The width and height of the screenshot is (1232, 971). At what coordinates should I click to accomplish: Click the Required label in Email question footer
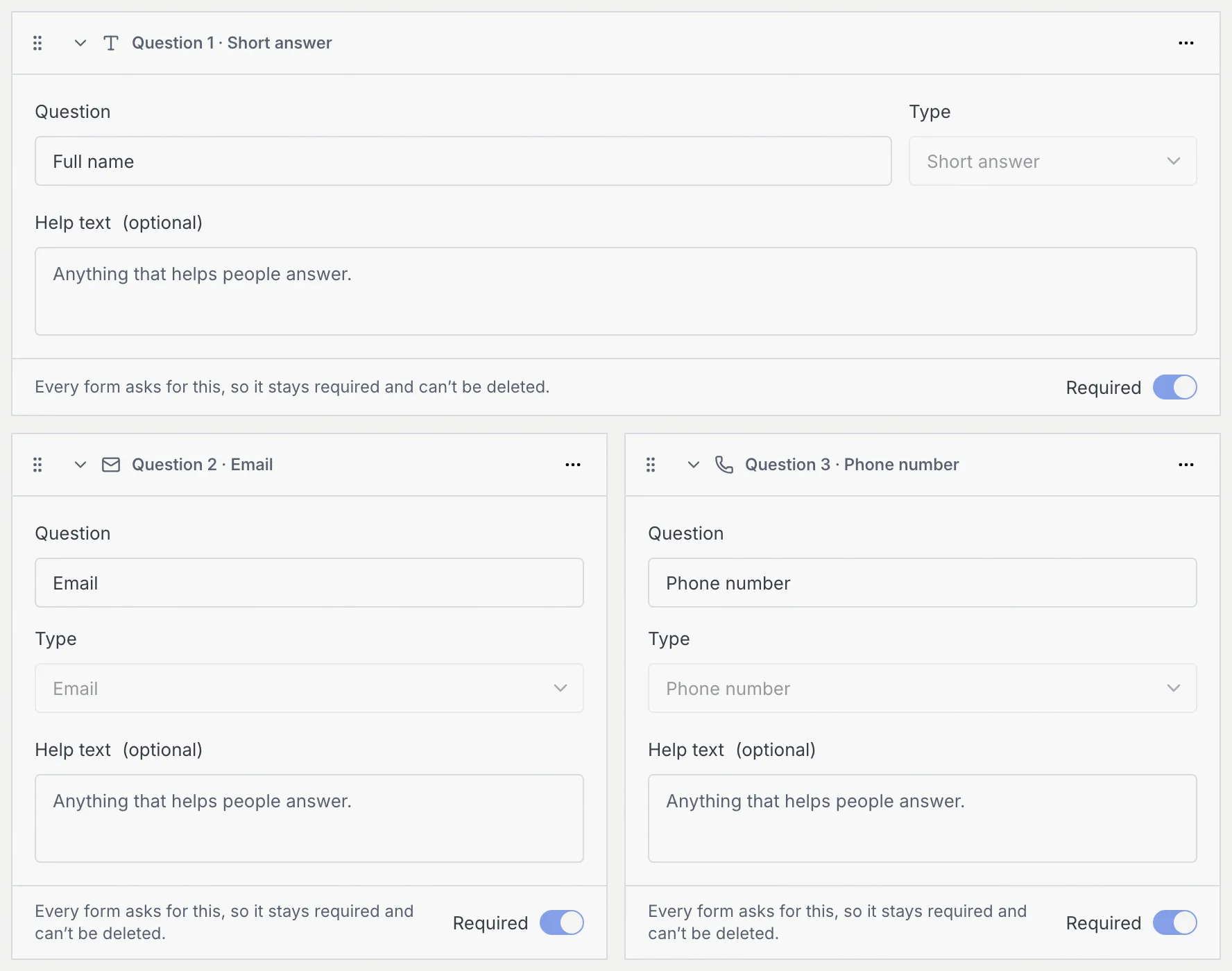[x=490, y=923]
